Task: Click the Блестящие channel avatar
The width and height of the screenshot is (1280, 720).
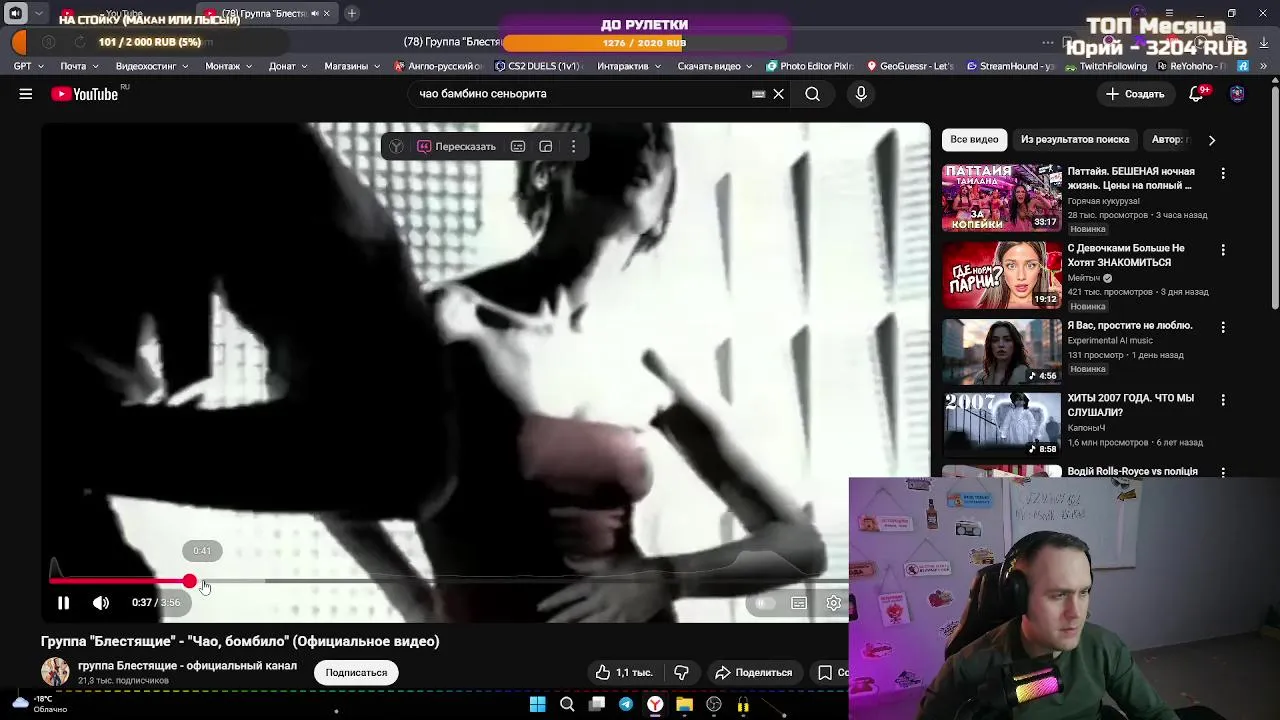Action: [x=55, y=673]
